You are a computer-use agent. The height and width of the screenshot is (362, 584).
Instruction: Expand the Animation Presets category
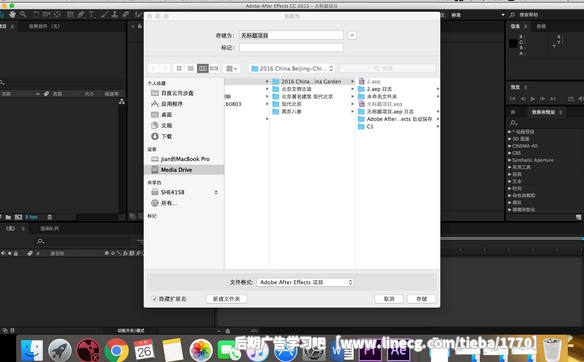pyautogui.click(x=510, y=132)
